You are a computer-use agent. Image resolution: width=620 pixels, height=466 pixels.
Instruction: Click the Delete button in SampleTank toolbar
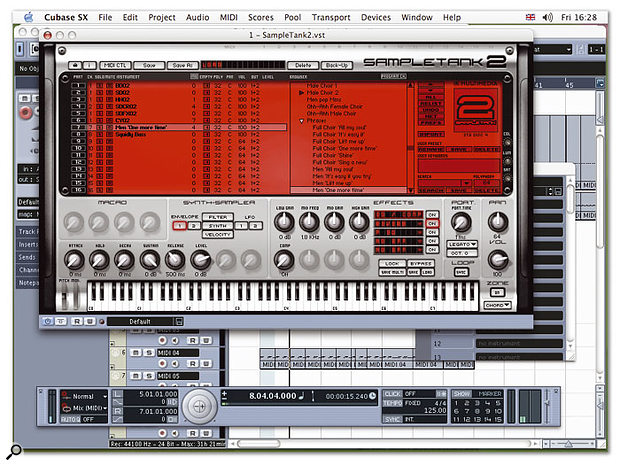tap(303, 65)
